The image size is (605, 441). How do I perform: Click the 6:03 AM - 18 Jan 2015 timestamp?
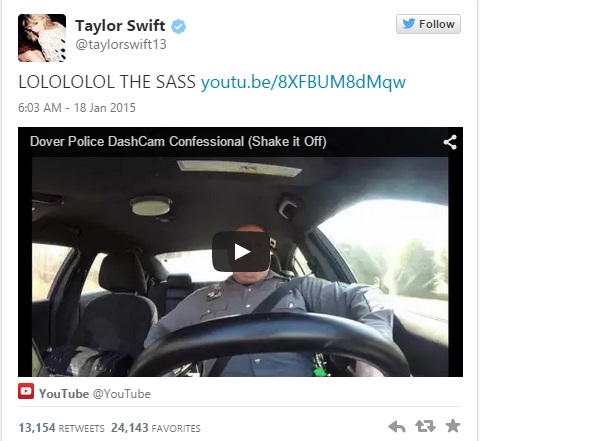77,108
